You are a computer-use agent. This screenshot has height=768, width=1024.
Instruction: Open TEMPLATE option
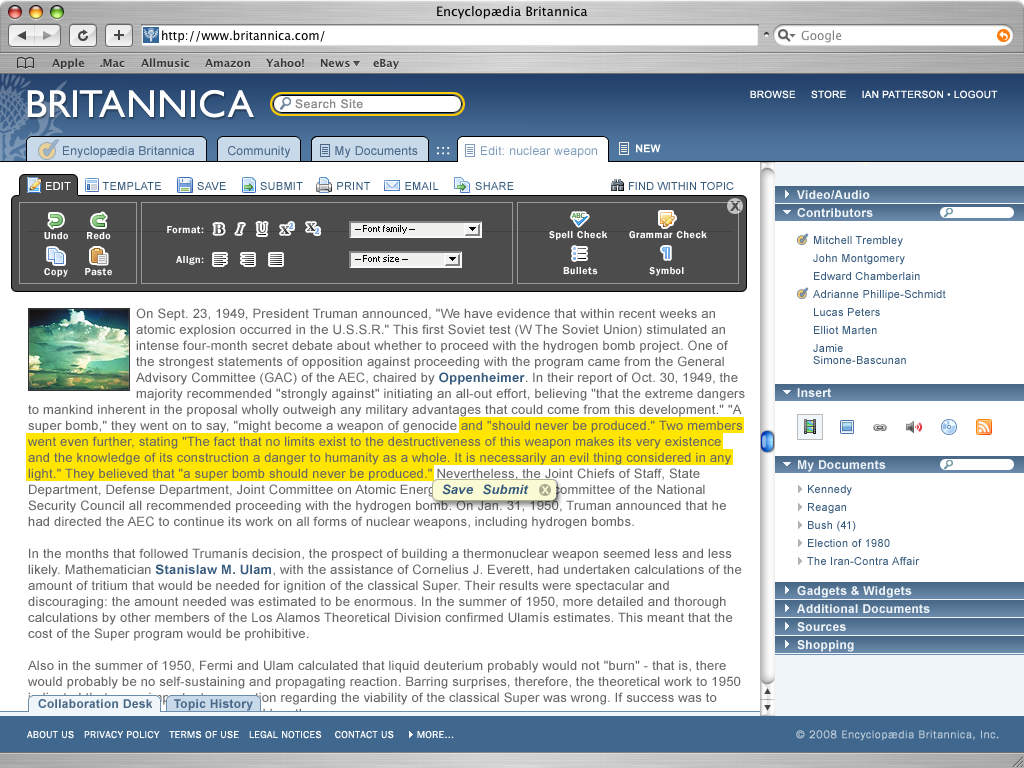coord(123,185)
